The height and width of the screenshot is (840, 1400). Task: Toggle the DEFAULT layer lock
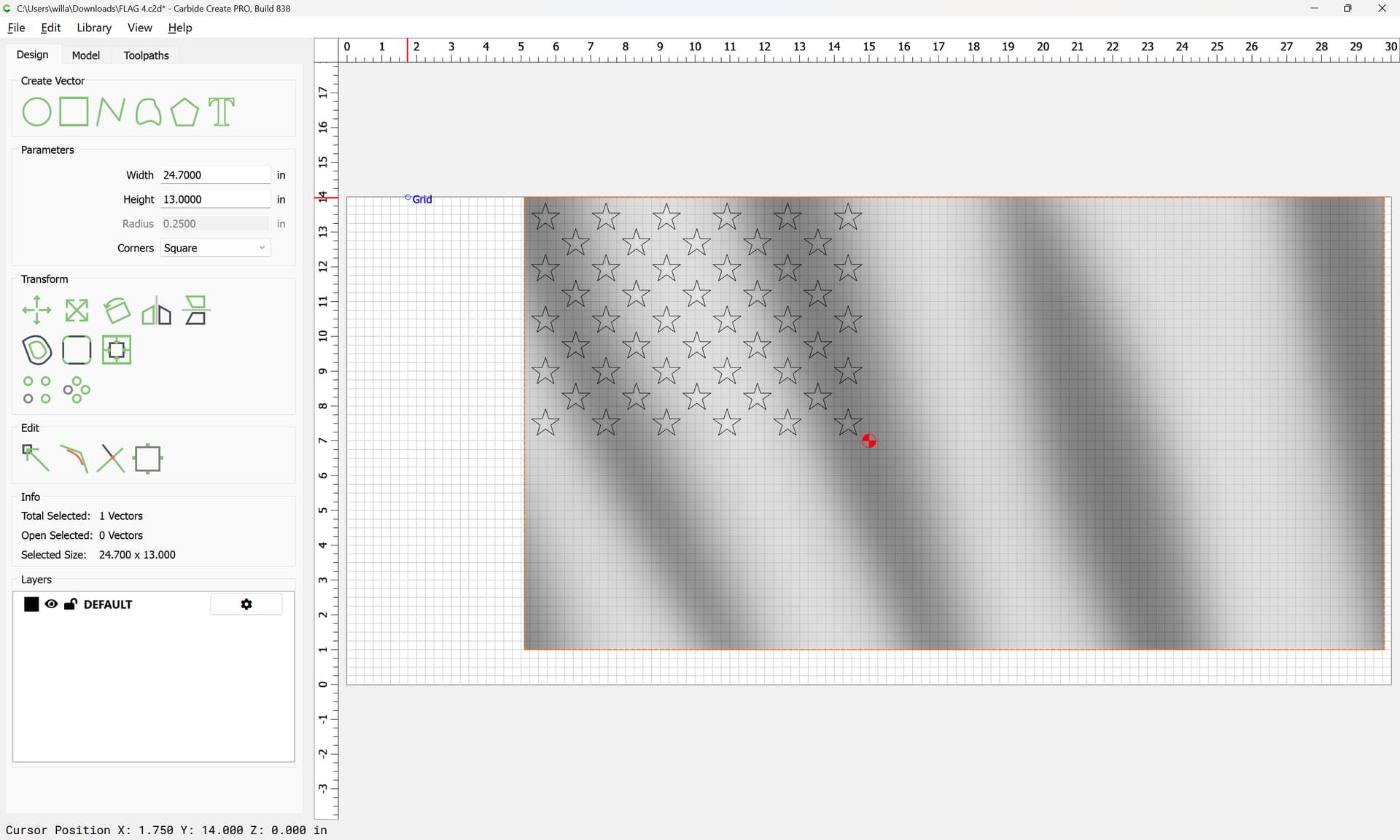(71, 604)
